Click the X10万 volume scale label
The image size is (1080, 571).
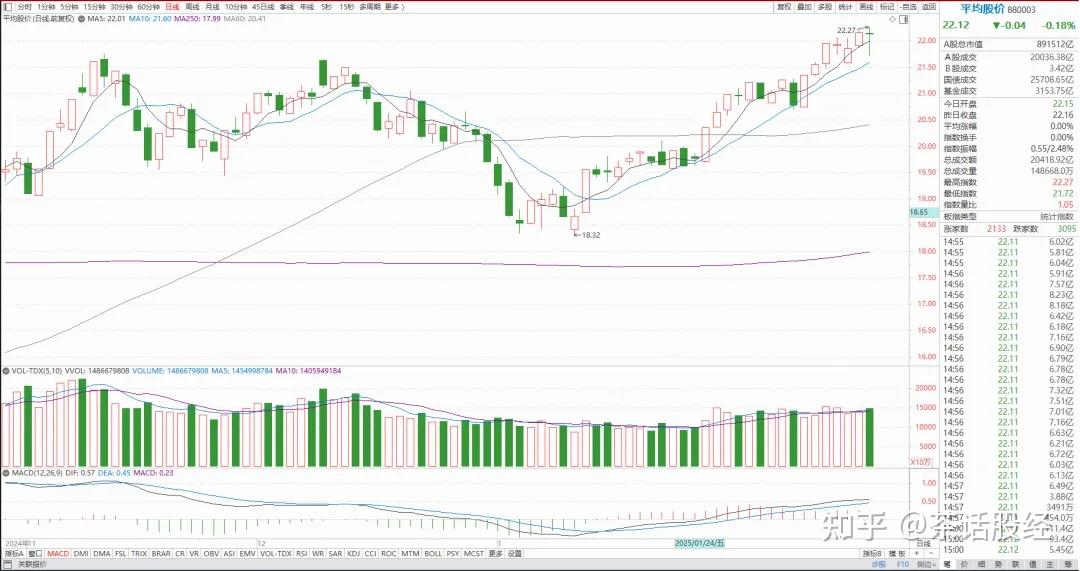click(x=920, y=462)
